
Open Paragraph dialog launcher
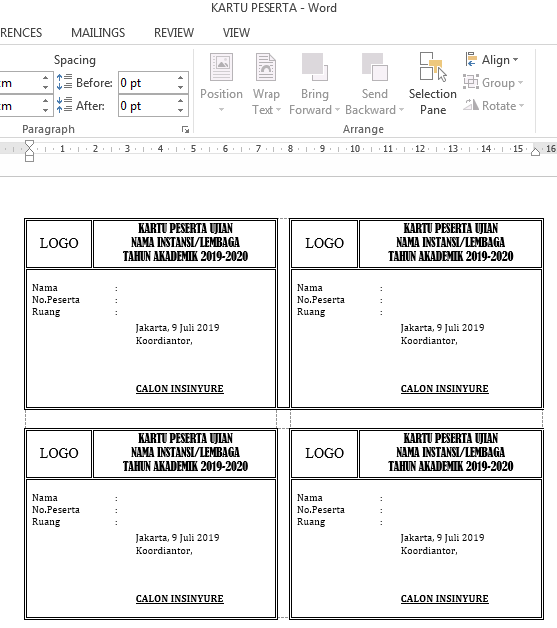185,129
